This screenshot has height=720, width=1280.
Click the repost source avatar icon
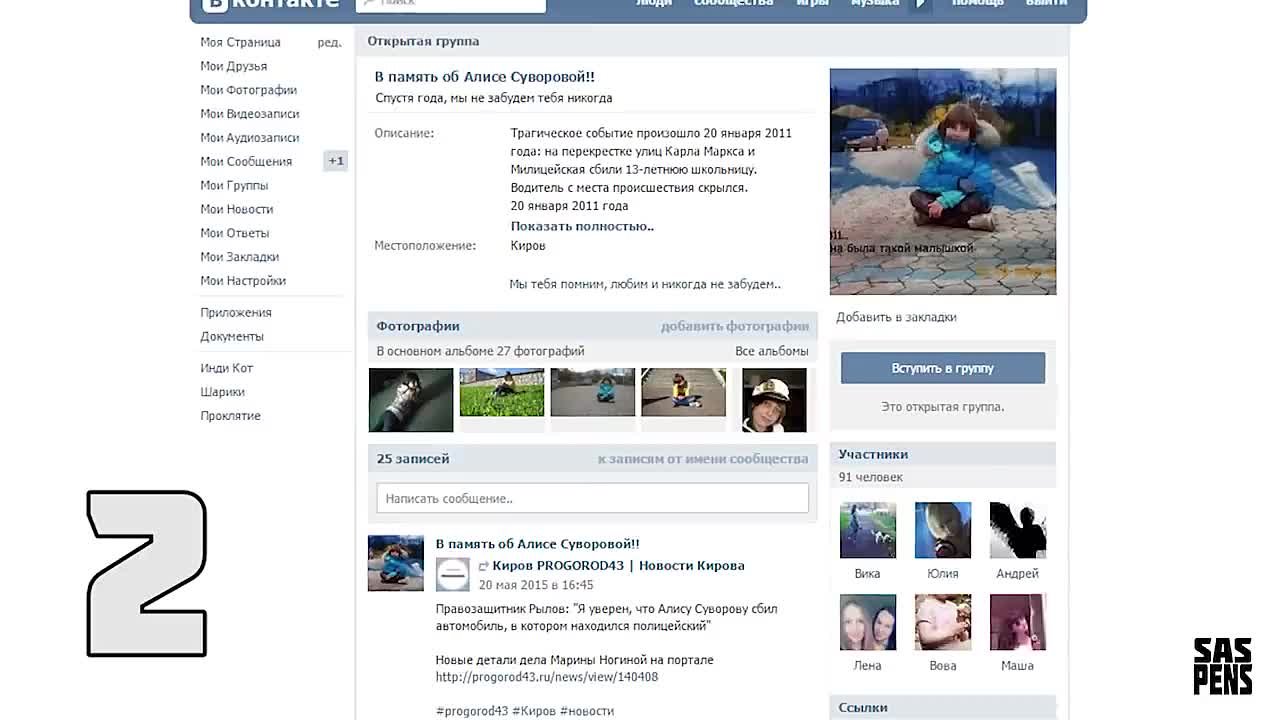pyautogui.click(x=452, y=575)
